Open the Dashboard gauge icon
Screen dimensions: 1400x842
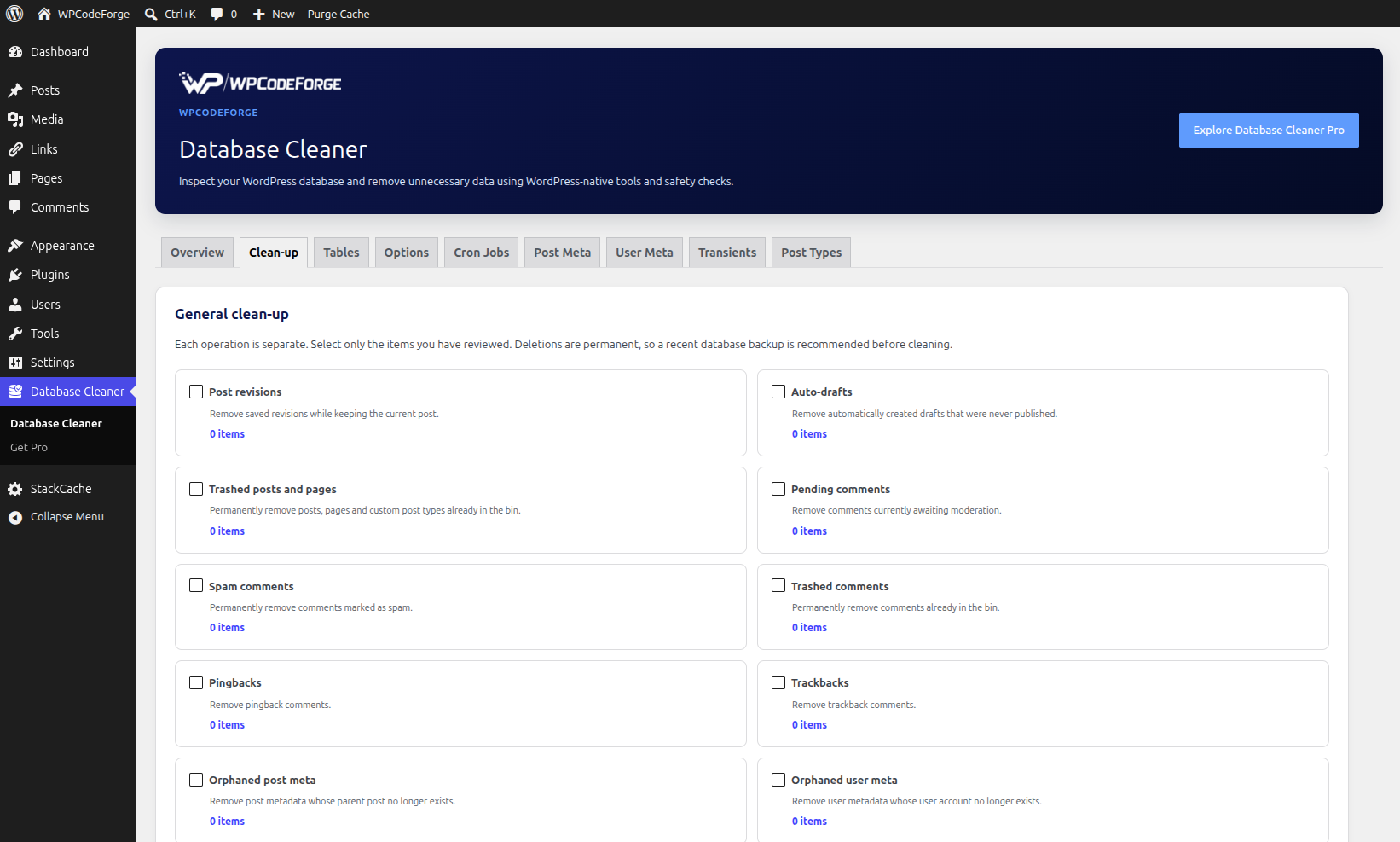point(15,52)
